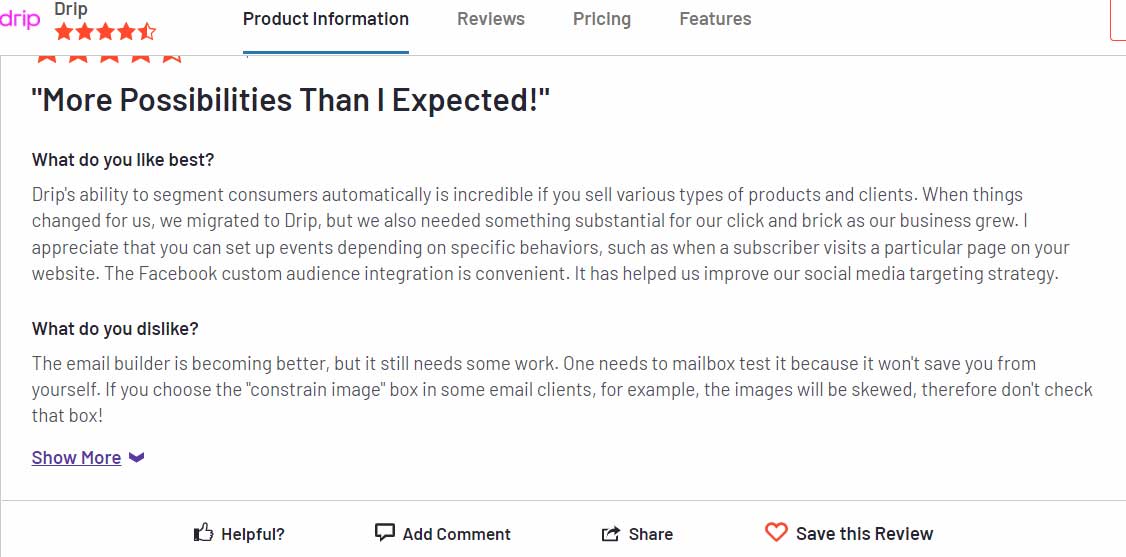Click the Drip logo

tap(19, 19)
